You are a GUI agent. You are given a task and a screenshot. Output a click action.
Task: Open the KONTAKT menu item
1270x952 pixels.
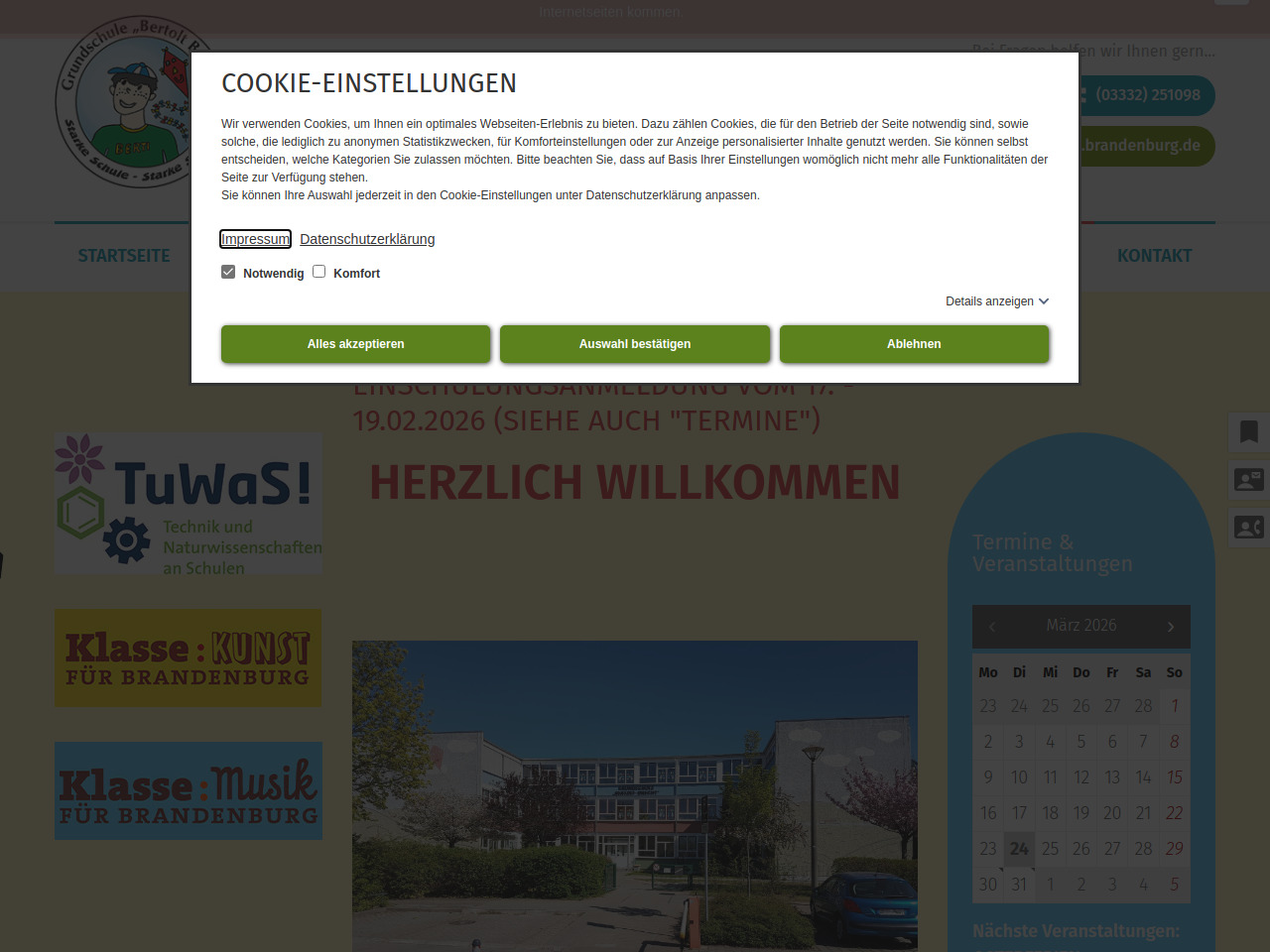(x=1154, y=256)
